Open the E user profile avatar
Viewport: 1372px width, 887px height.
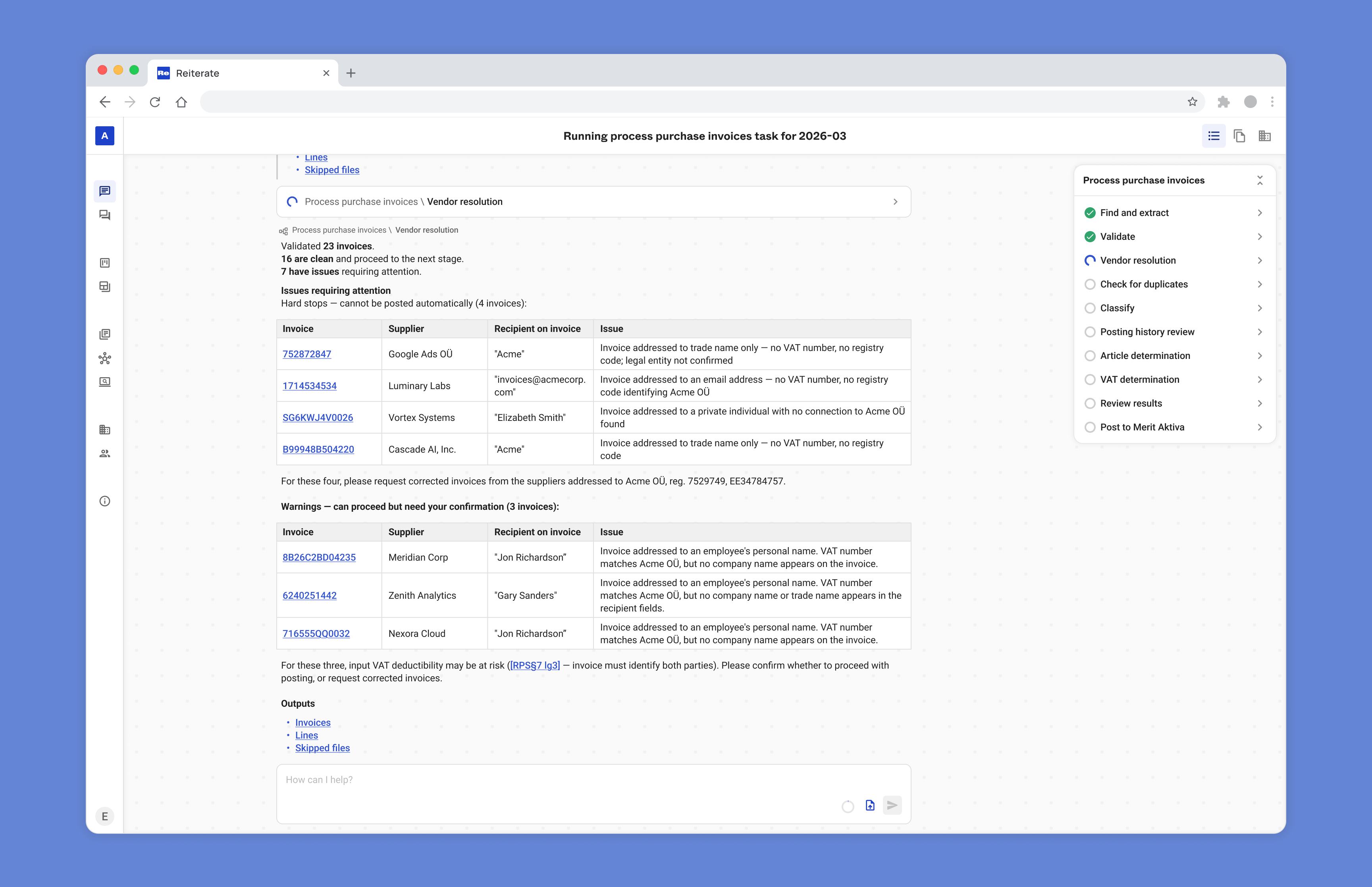tap(104, 816)
